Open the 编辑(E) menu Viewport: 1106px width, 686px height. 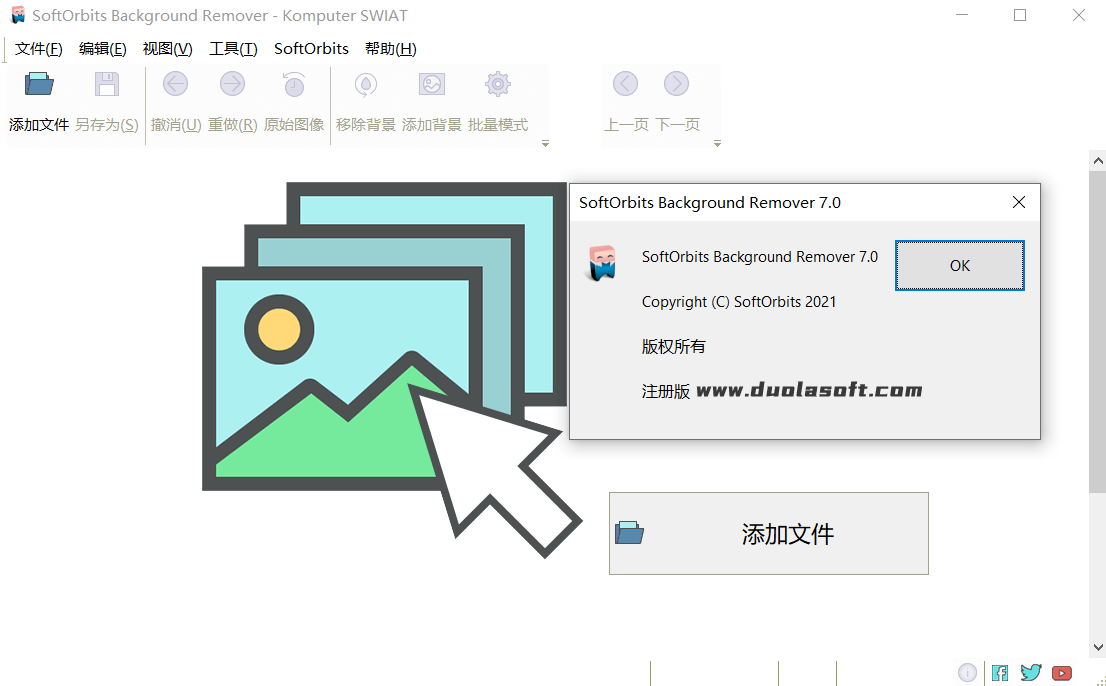click(103, 49)
